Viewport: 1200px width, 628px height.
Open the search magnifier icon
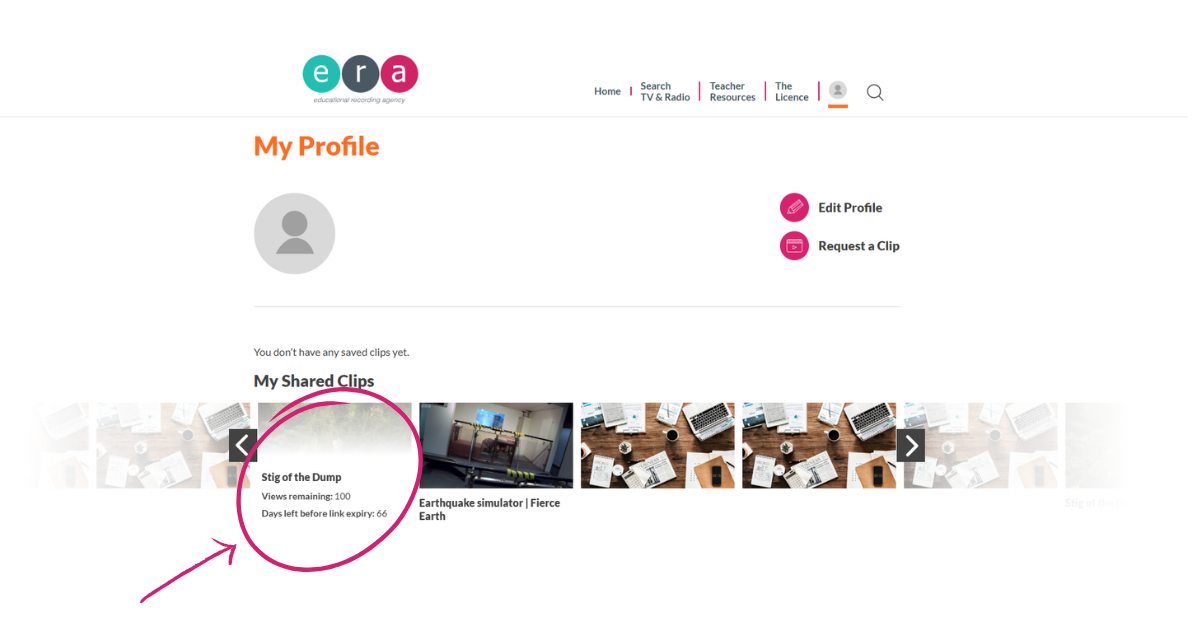[x=875, y=92]
